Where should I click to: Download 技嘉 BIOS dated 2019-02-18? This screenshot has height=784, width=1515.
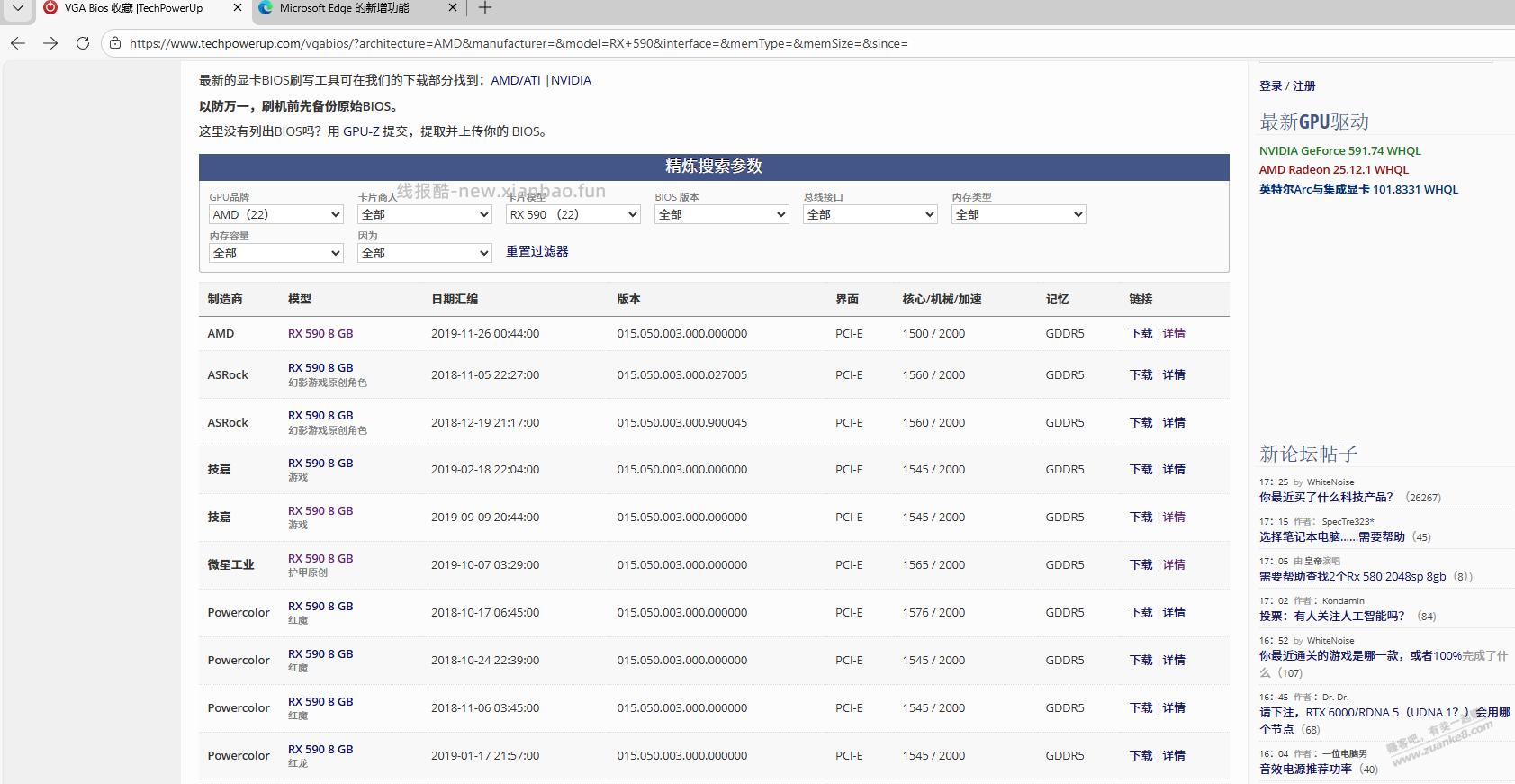click(x=1141, y=469)
